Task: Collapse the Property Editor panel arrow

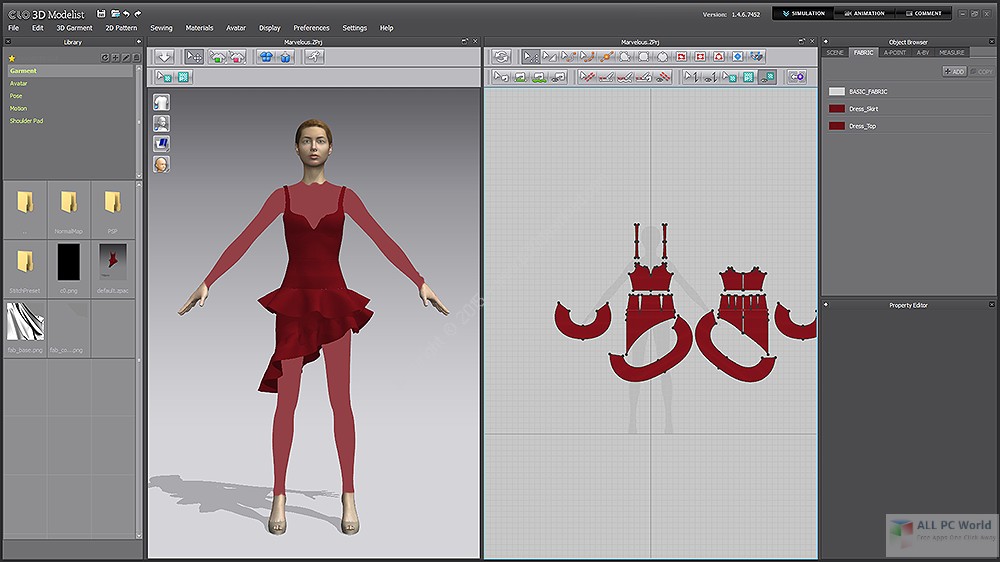Action: 825,305
